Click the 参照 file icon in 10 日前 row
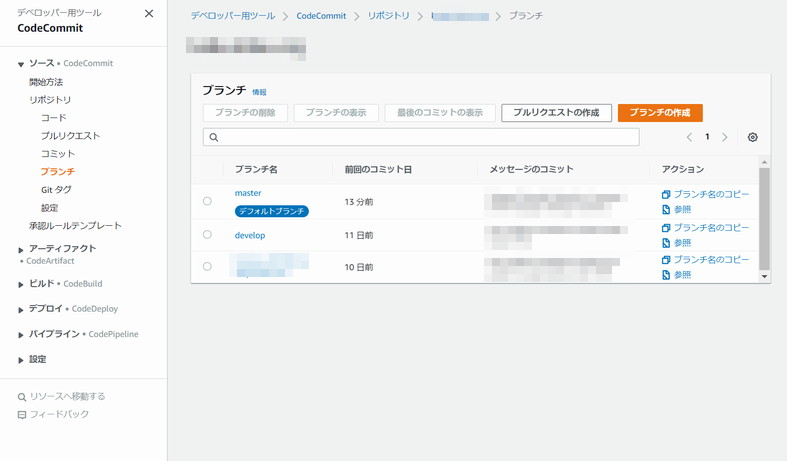This screenshot has width=787, height=461. click(x=666, y=275)
